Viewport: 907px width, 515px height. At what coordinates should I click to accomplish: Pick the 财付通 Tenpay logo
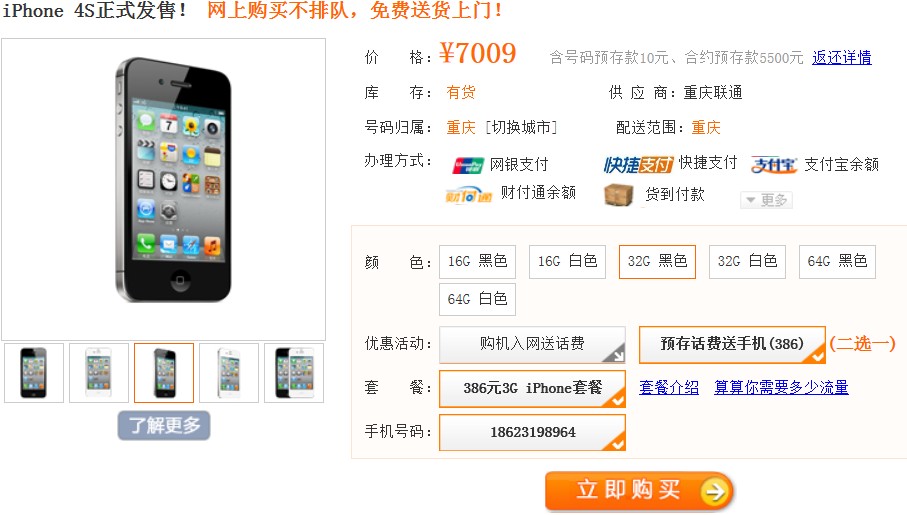[x=468, y=195]
